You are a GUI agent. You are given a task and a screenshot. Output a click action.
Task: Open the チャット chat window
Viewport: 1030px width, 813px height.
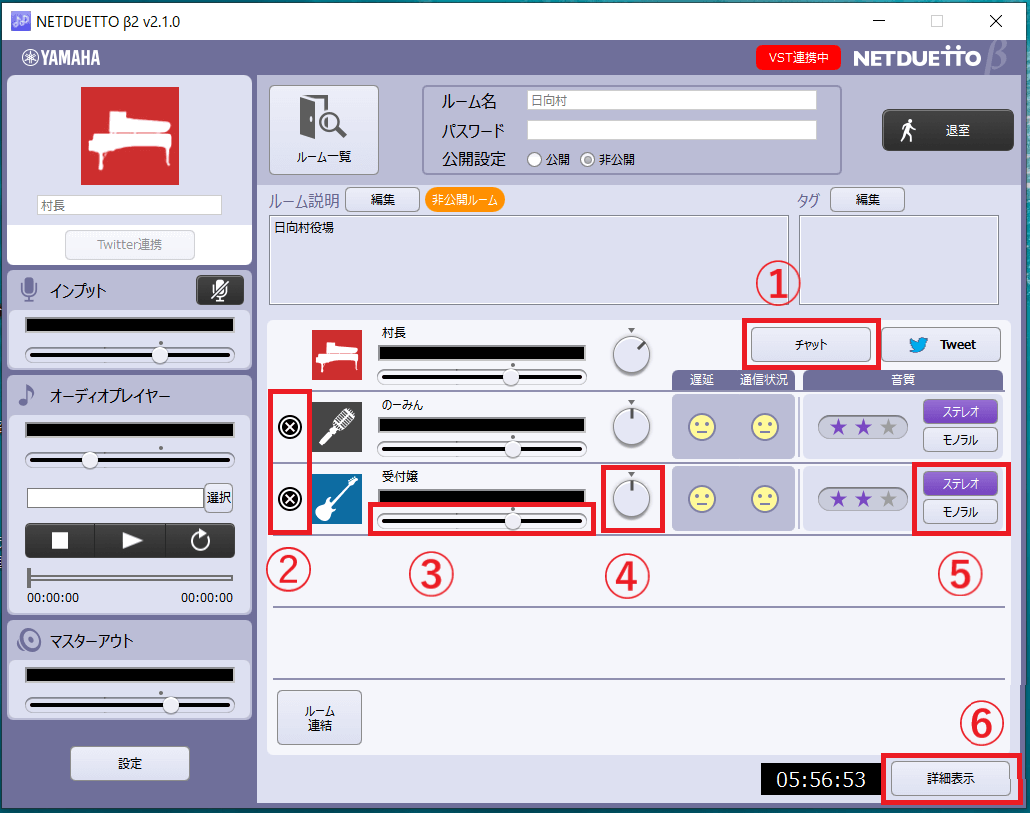tap(811, 345)
